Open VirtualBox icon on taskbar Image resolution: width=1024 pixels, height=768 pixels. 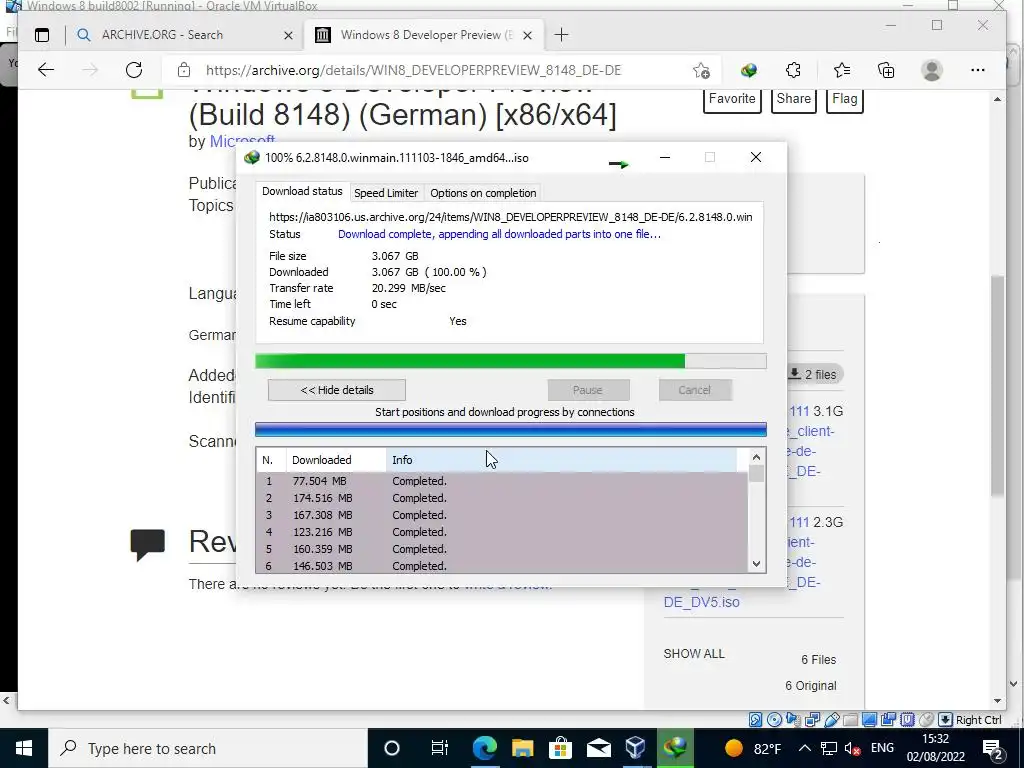[635, 748]
